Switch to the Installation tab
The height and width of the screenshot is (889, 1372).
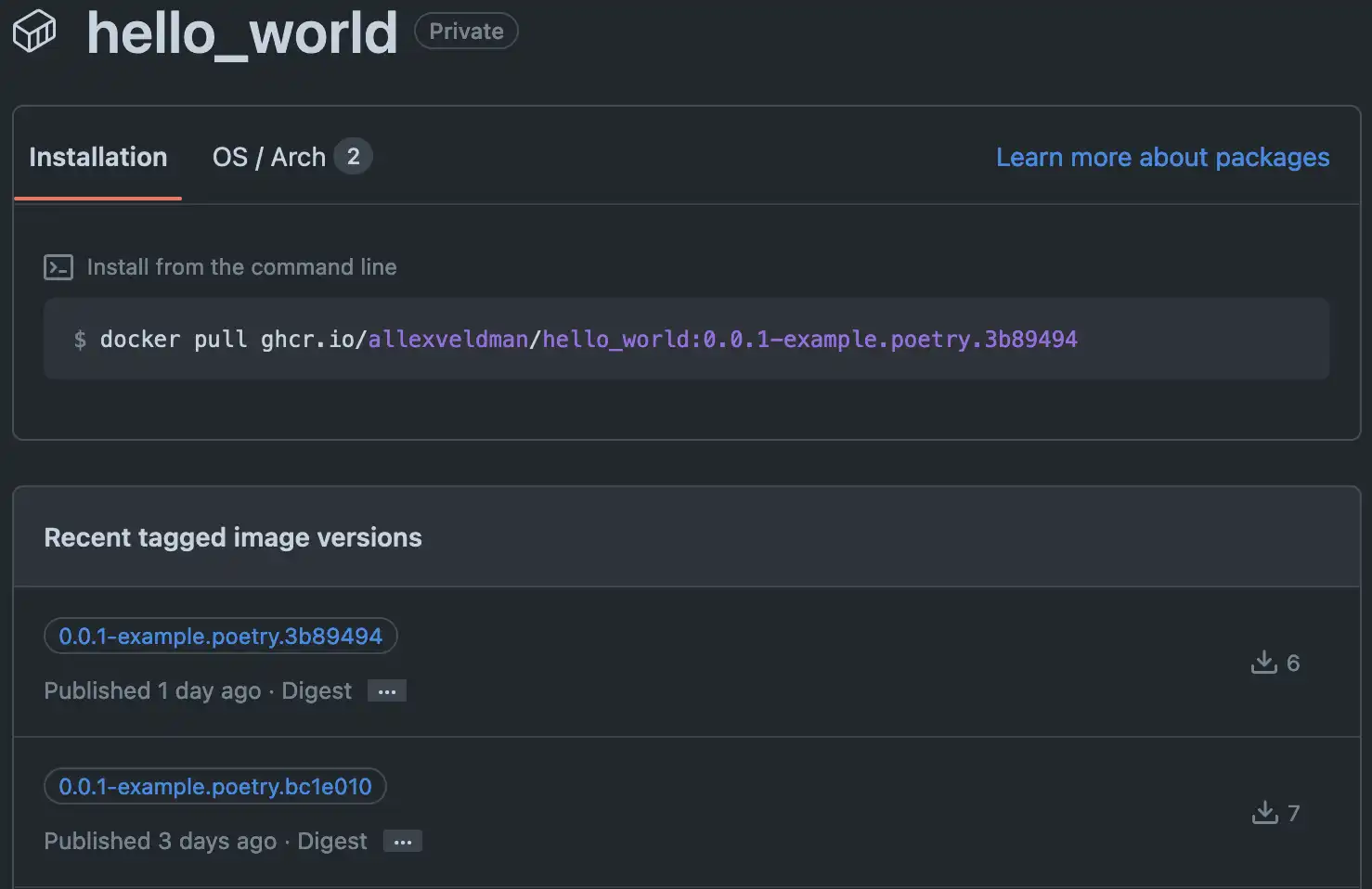97,157
